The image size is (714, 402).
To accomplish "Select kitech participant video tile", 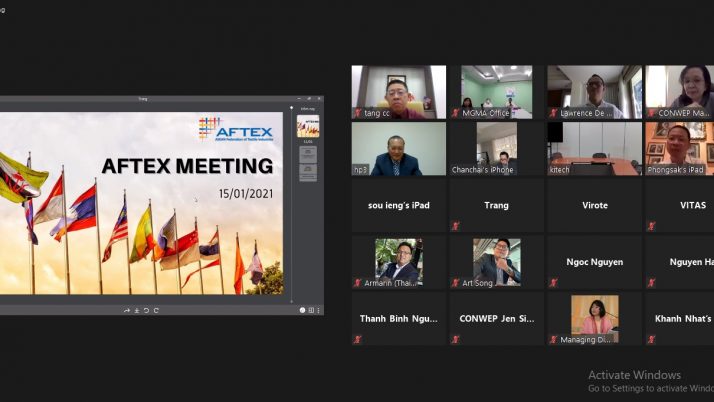I will (595, 148).
